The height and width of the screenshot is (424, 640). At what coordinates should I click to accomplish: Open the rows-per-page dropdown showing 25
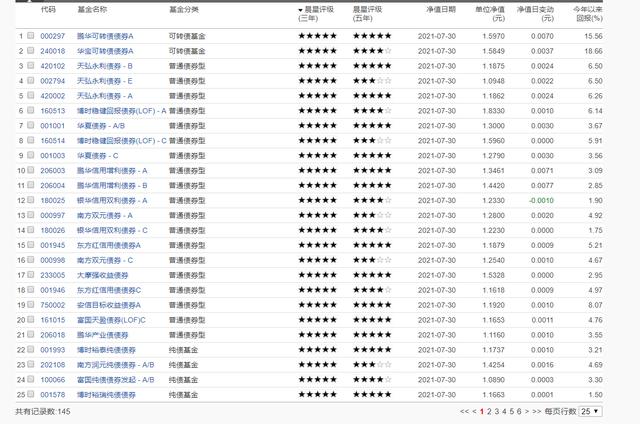click(x=590, y=411)
